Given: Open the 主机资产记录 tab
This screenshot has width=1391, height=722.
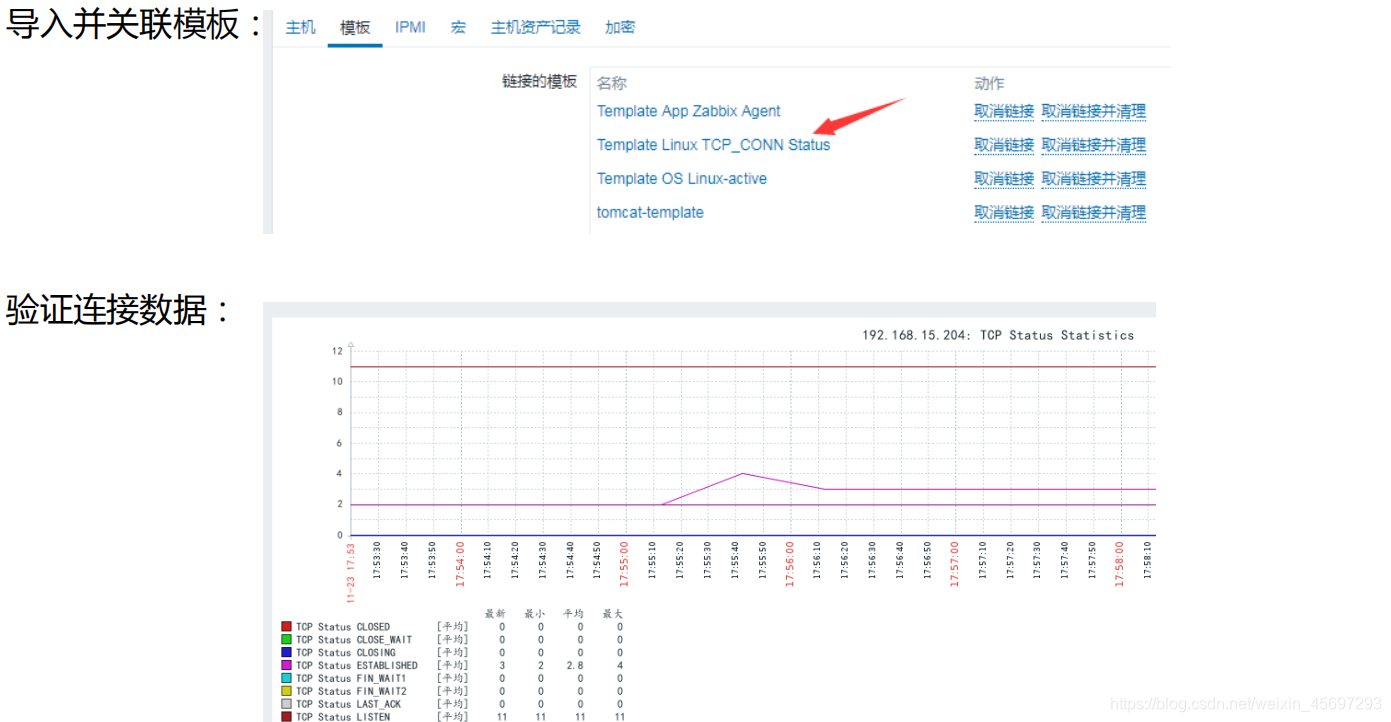Looking at the screenshot, I should pyautogui.click(x=535, y=28).
